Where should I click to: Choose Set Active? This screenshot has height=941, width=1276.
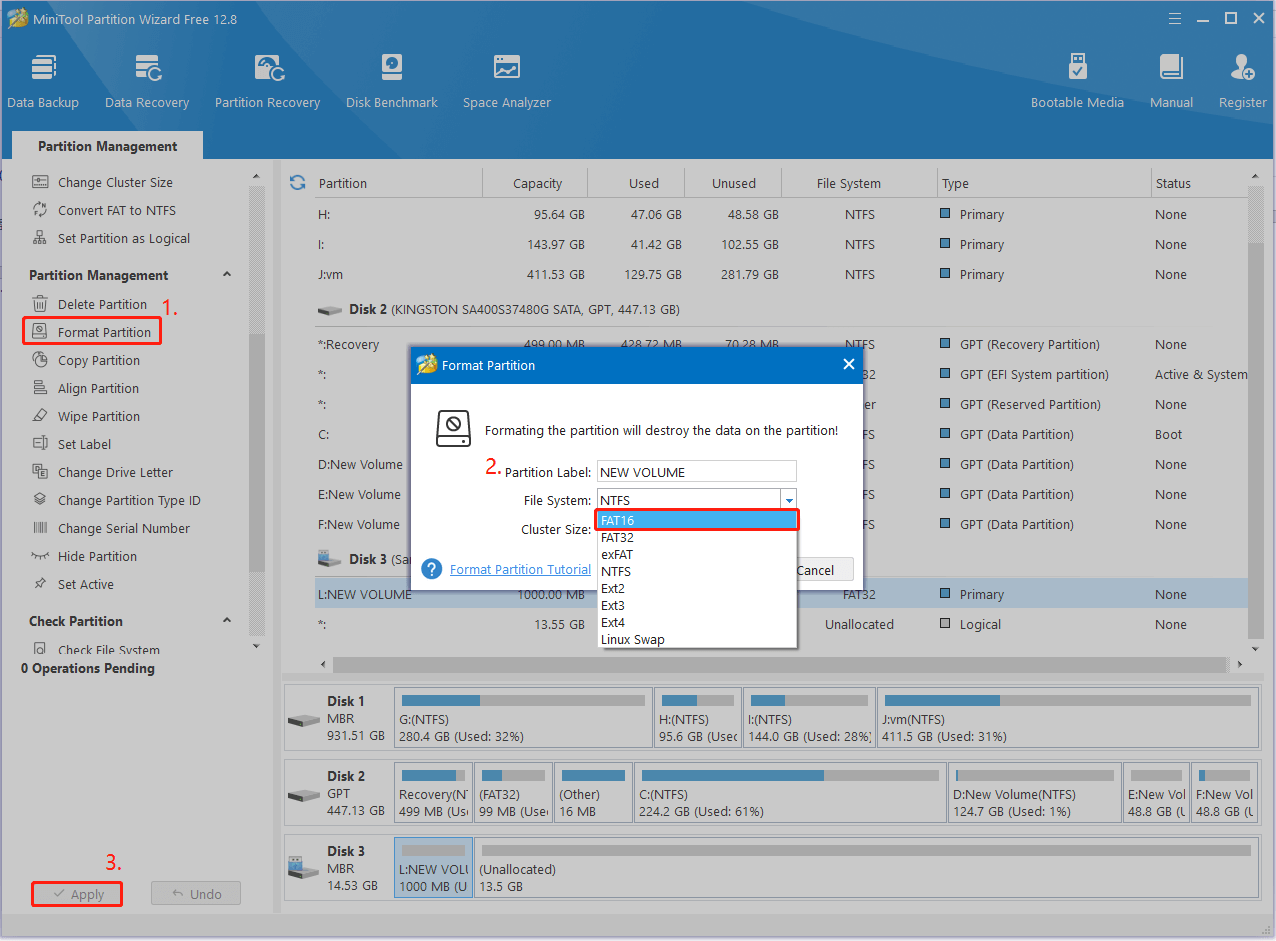pos(85,584)
